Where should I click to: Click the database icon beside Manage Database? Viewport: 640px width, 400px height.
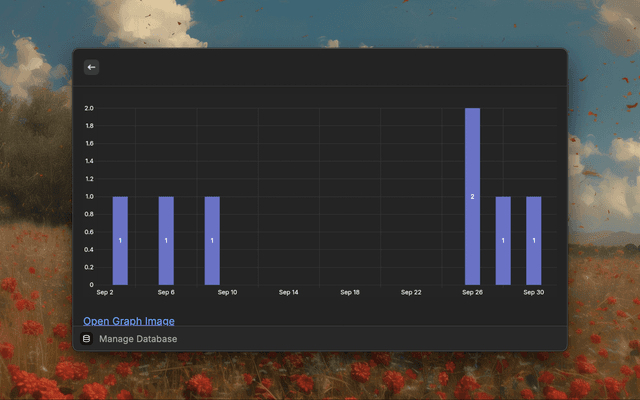pyautogui.click(x=87, y=339)
